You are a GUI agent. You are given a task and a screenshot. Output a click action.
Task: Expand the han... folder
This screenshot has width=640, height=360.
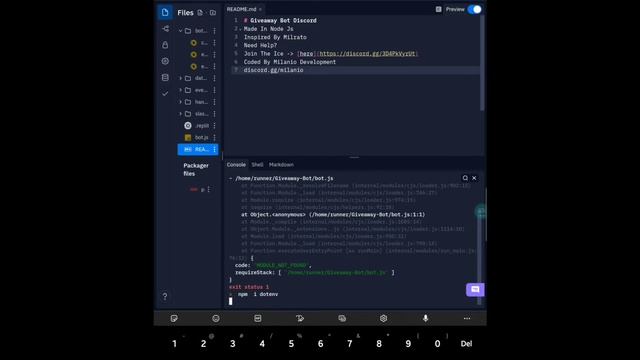click(x=181, y=102)
